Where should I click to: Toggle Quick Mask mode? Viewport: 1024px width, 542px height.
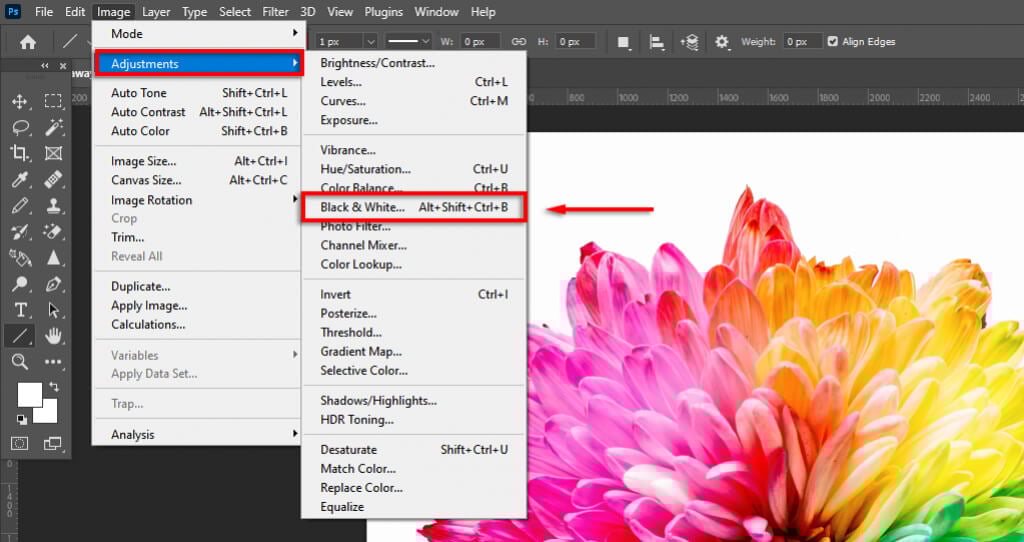click(x=19, y=443)
